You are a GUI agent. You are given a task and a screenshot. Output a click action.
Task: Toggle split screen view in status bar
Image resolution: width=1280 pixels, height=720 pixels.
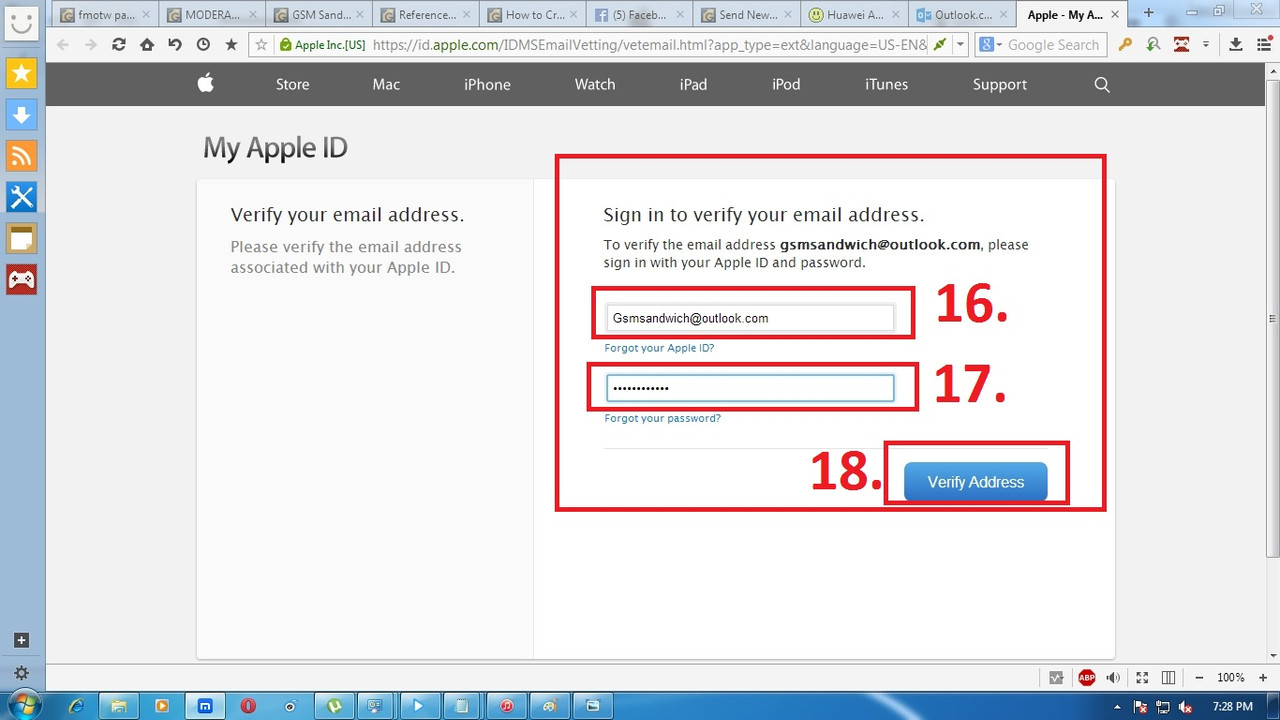click(1168, 678)
